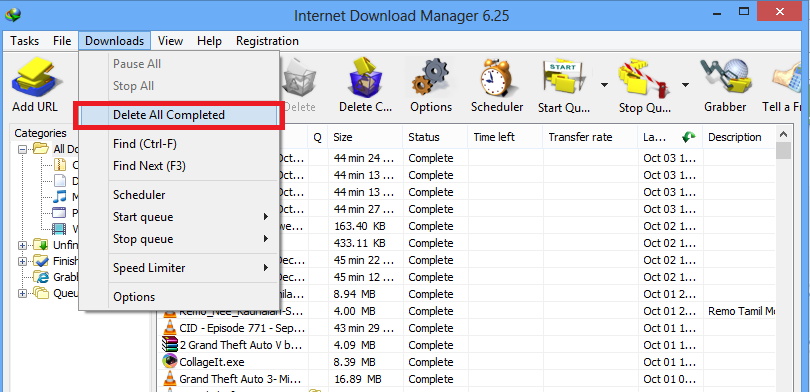Image resolution: width=810 pixels, height=392 pixels.
Task: Open the Stop Queue dropdown arrow
Action: tap(685, 85)
